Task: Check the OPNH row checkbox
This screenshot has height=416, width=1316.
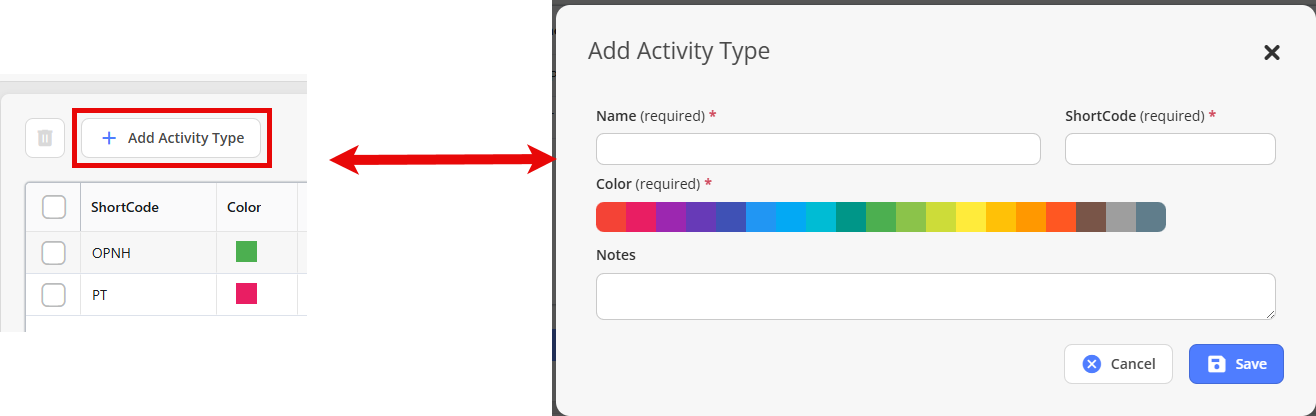Action: 54,253
